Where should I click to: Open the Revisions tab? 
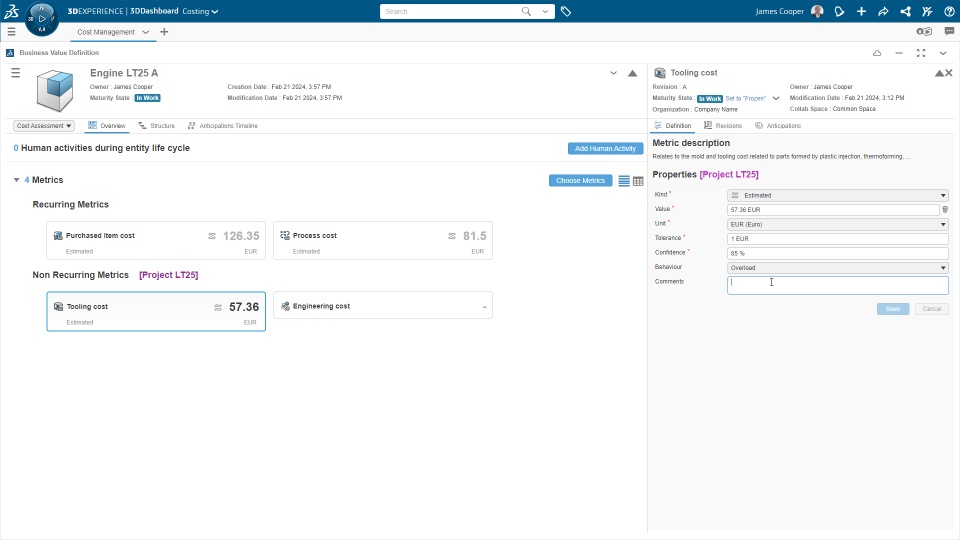point(722,126)
